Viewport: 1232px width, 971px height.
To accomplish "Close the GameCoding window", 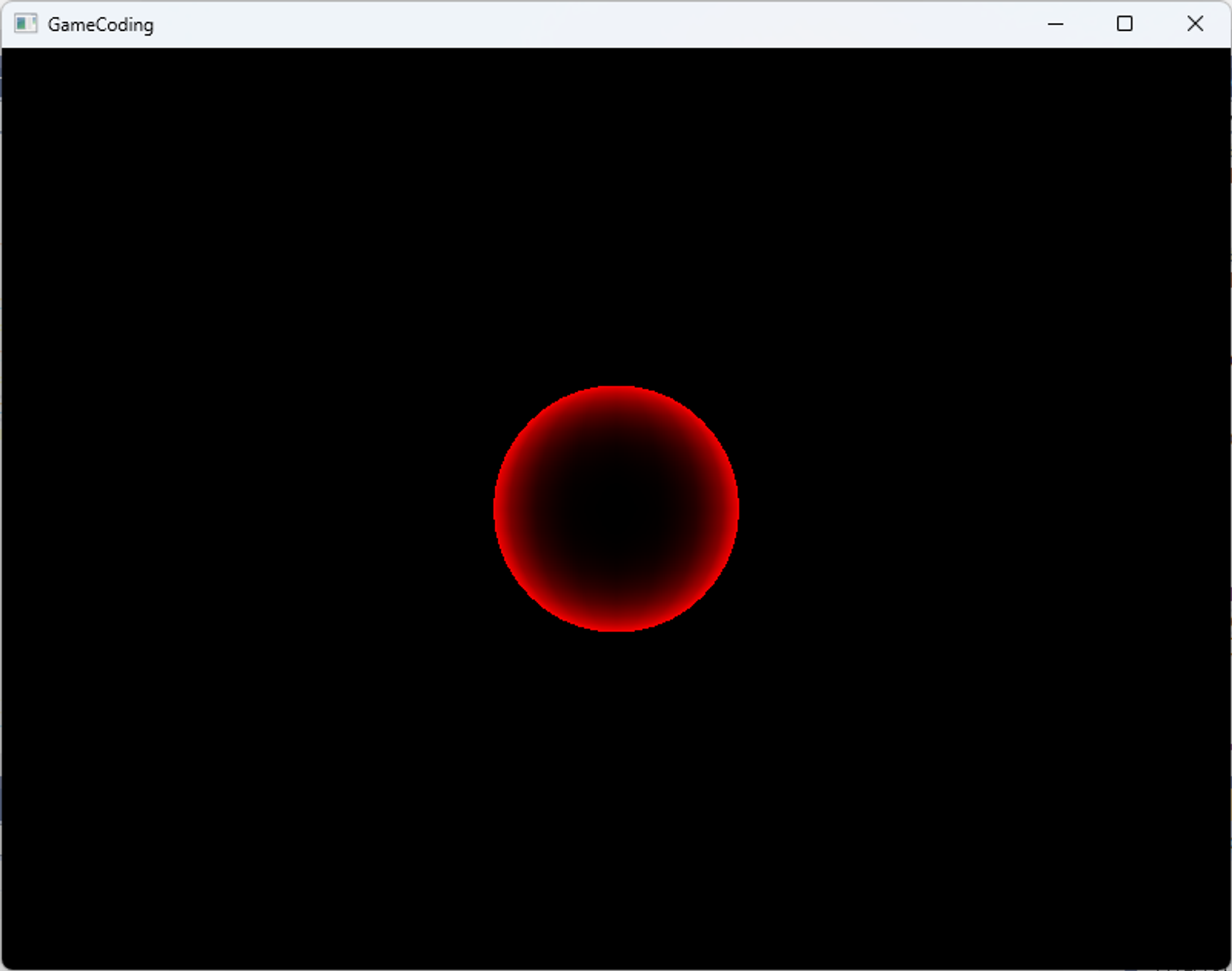I will point(1194,24).
